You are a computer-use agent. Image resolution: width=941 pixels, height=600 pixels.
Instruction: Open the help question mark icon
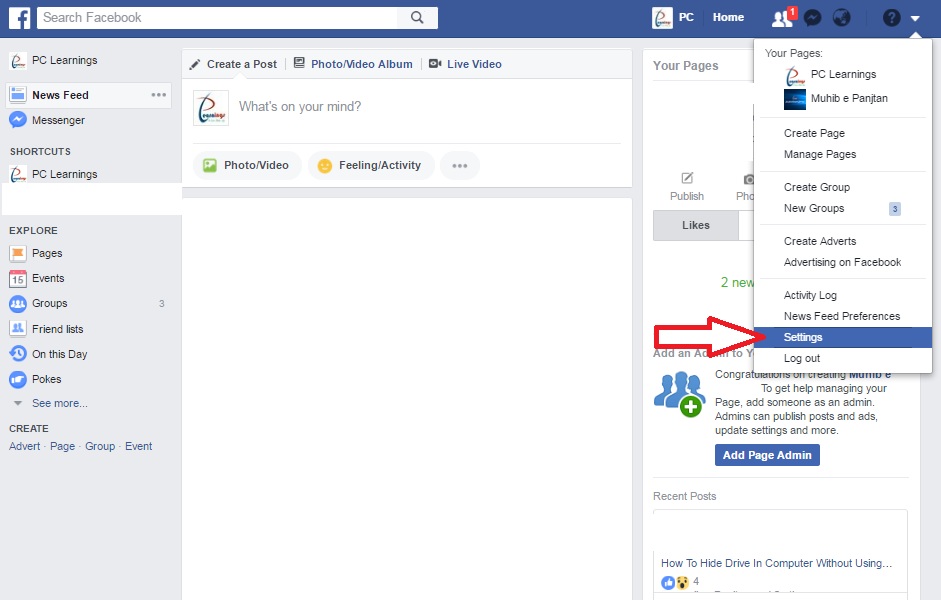point(891,18)
